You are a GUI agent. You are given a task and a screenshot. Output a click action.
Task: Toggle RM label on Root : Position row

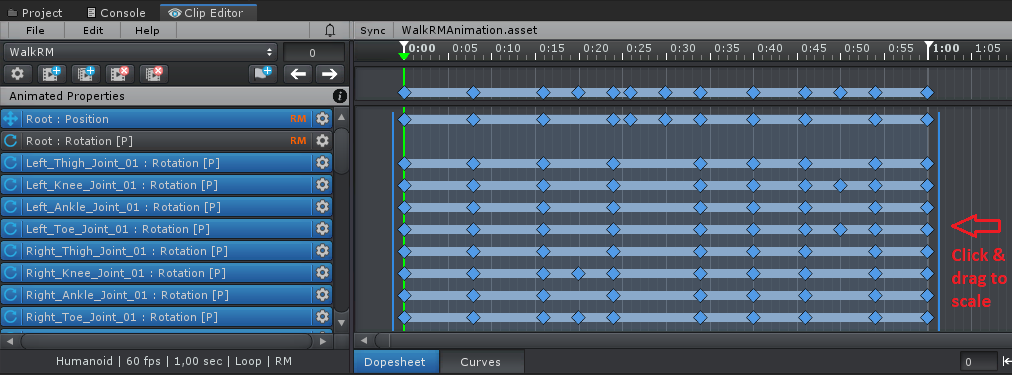click(298, 119)
